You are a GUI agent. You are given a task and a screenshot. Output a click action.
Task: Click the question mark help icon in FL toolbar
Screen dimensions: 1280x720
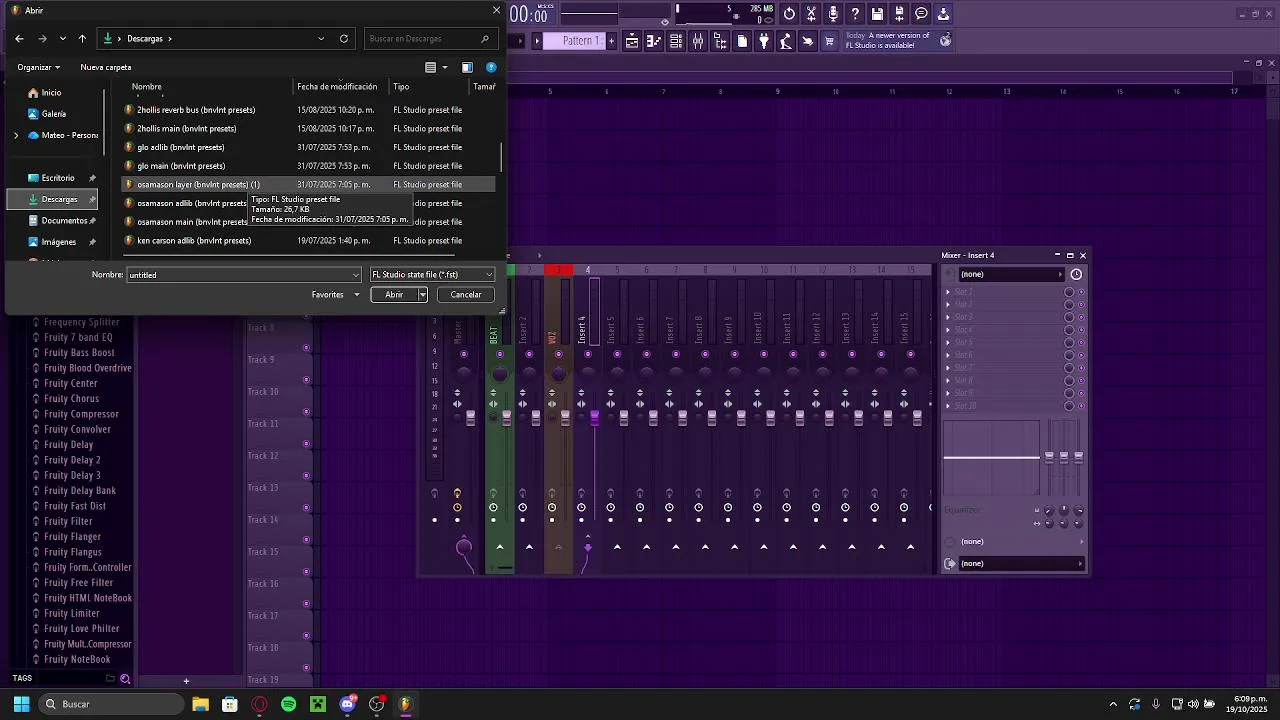[x=855, y=14]
